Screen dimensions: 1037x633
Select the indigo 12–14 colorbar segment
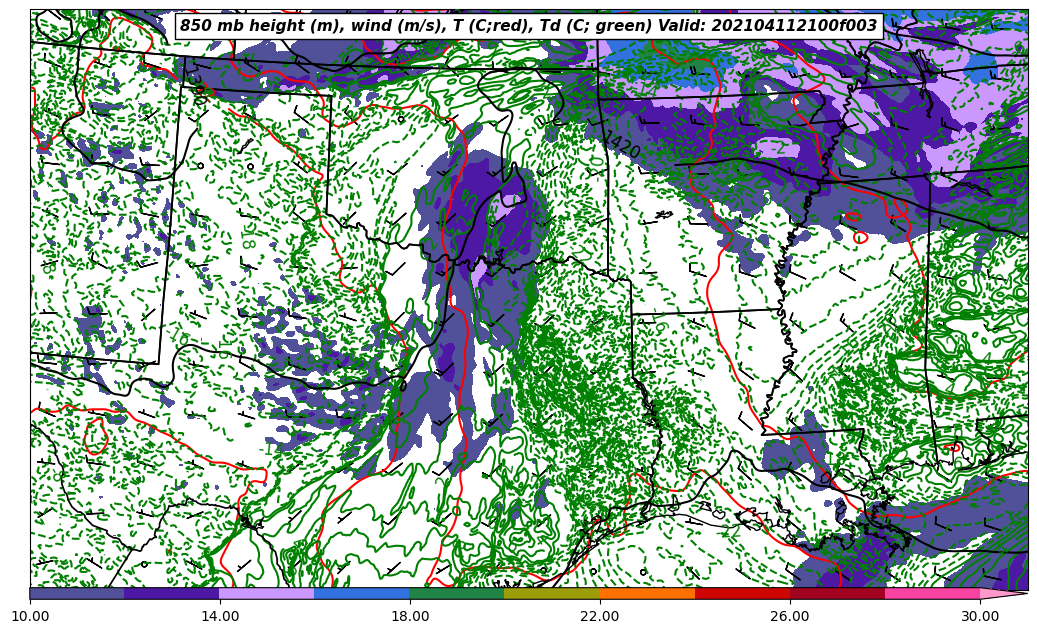pyautogui.click(x=172, y=593)
